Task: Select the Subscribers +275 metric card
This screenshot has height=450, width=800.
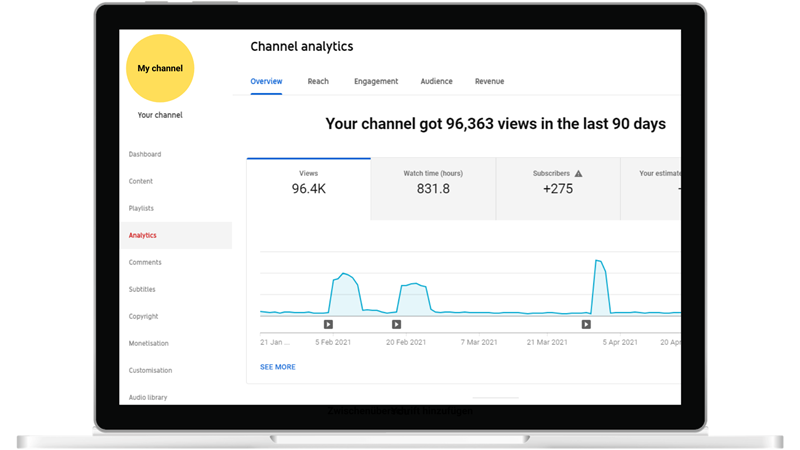Action: click(x=558, y=189)
